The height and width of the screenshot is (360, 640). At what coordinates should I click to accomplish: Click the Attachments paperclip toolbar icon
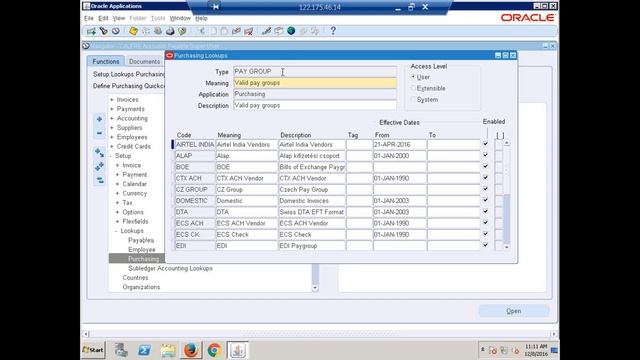pos(303,31)
